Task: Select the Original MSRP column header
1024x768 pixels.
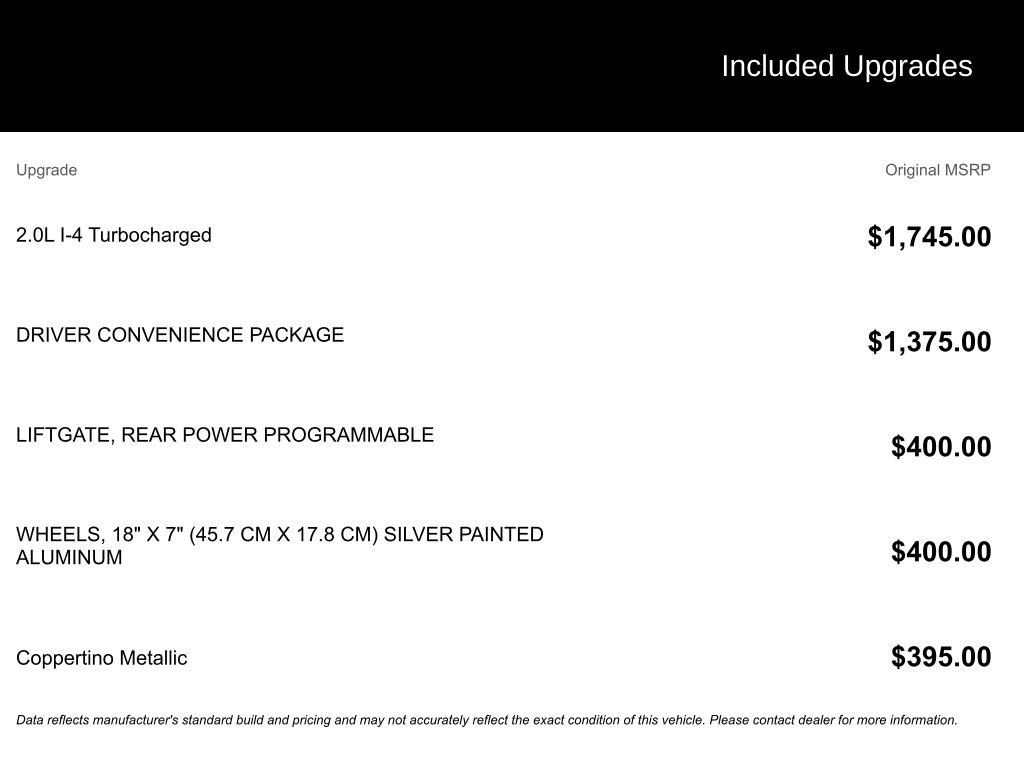Action: pyautogui.click(x=938, y=170)
